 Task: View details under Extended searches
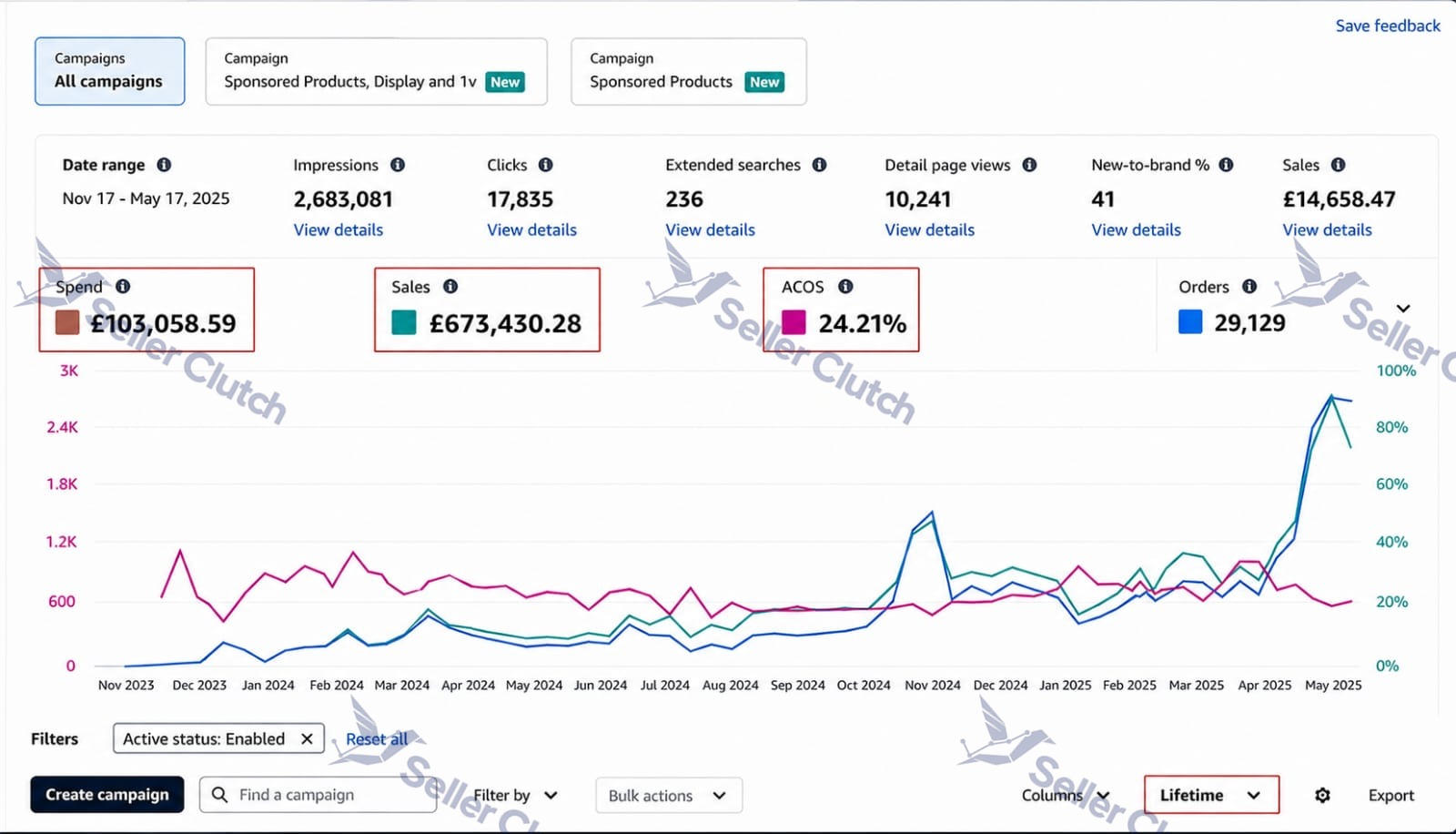tap(710, 229)
